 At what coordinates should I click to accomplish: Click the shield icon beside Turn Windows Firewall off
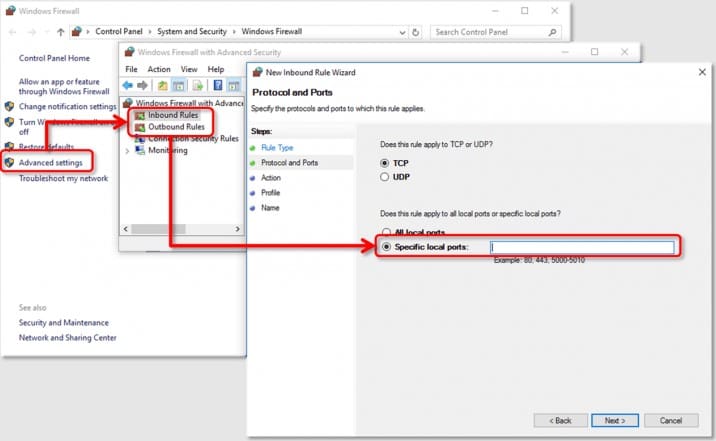(9, 122)
